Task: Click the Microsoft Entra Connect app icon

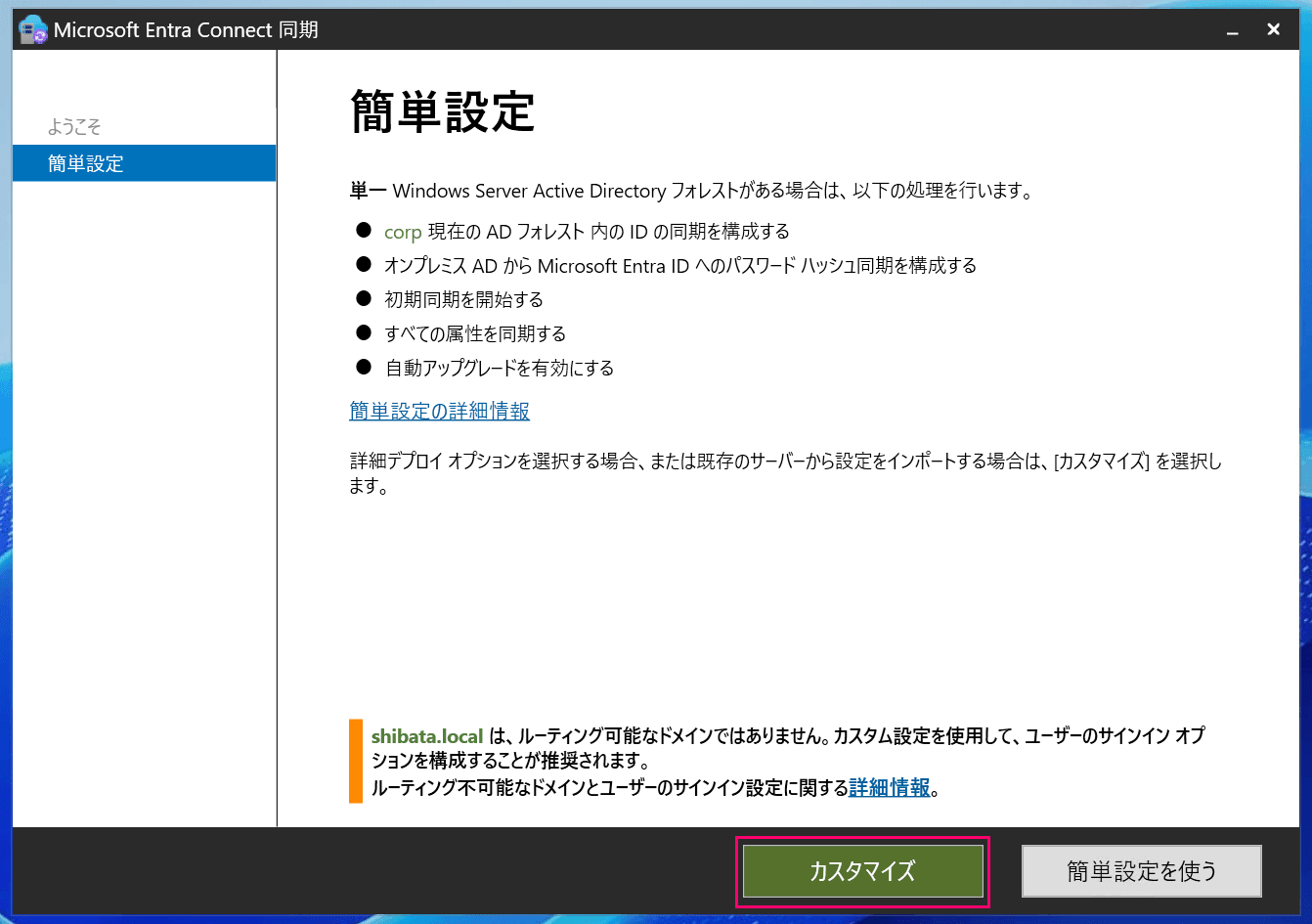Action: pos(33,30)
